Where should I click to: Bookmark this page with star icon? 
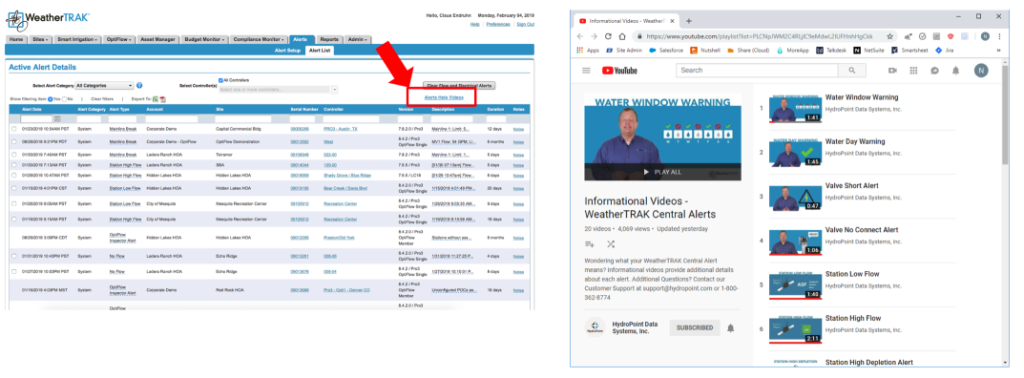[889, 37]
